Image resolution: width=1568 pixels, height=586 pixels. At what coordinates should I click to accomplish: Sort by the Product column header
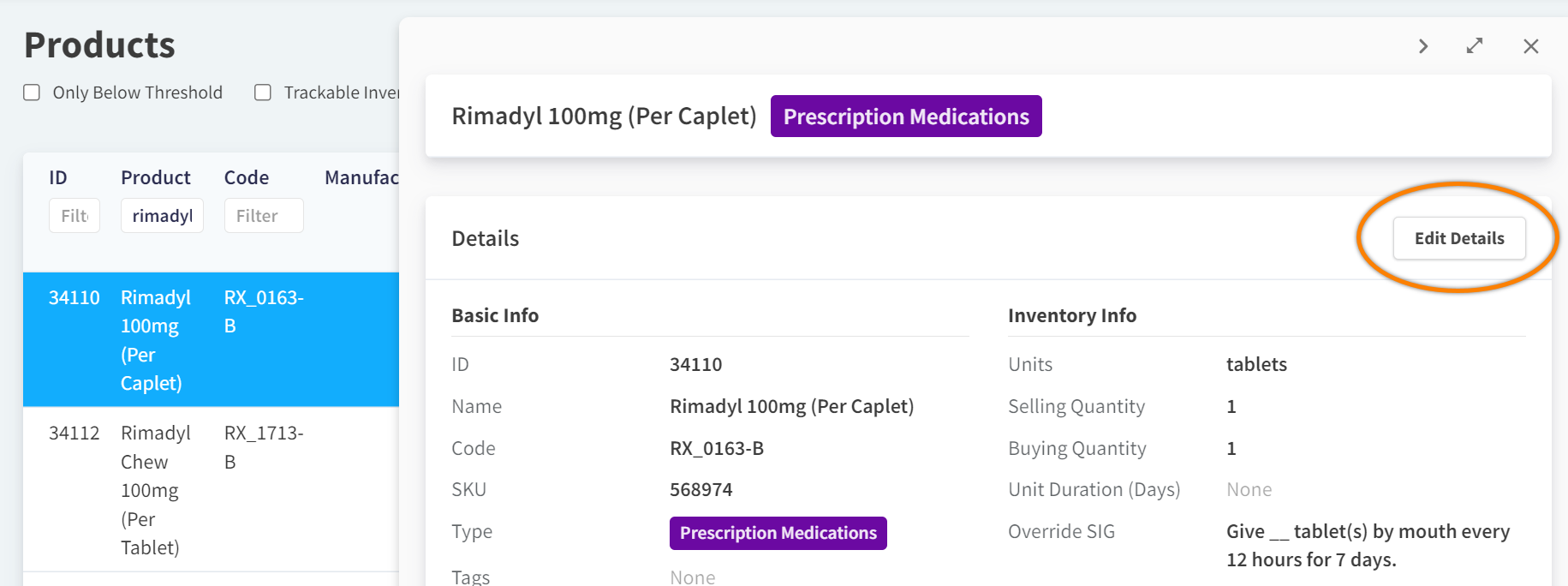(155, 177)
